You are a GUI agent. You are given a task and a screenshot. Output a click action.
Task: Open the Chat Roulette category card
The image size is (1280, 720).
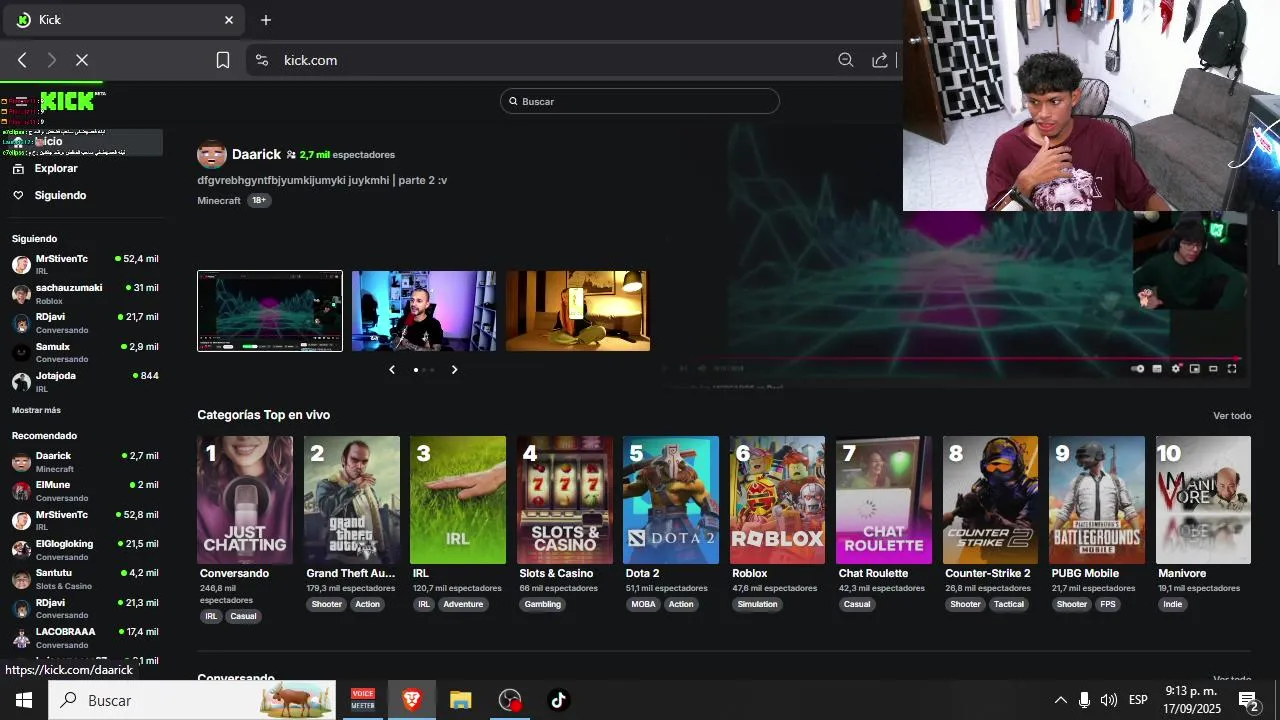pyautogui.click(x=884, y=500)
